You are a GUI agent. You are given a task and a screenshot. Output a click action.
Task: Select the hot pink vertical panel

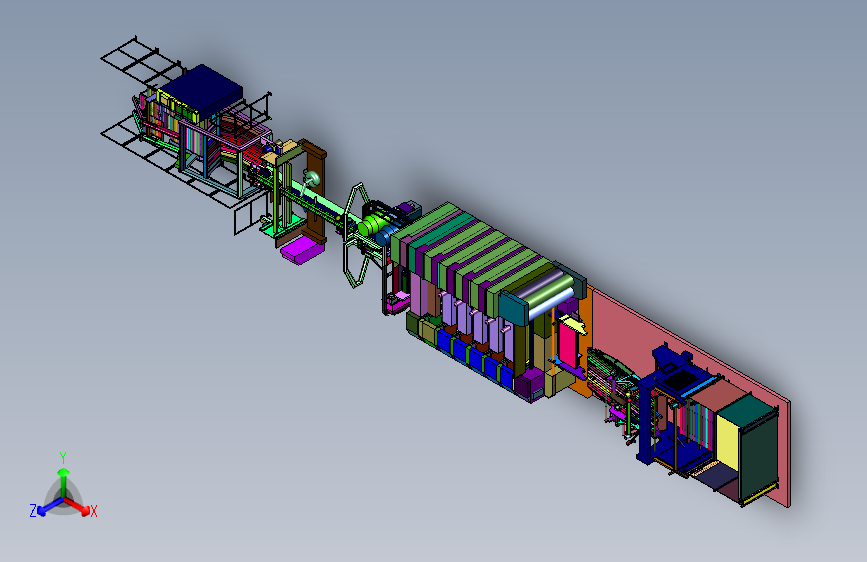(x=567, y=345)
